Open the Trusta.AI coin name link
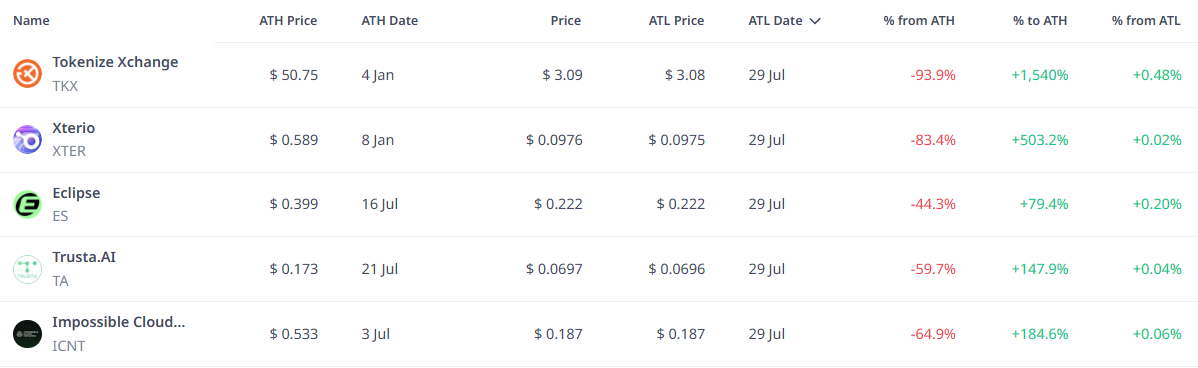Screen dimensions: 1198x368 tap(83, 257)
